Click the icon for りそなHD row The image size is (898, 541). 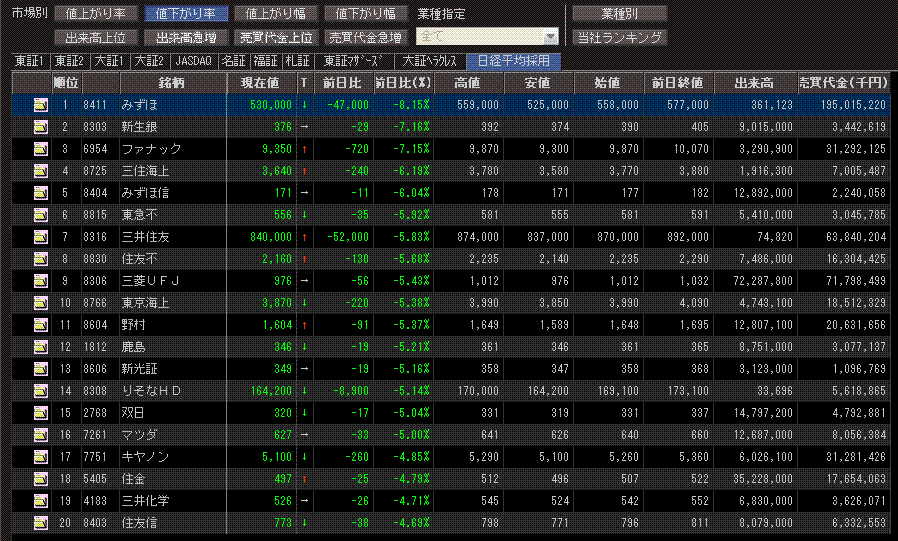41,391
